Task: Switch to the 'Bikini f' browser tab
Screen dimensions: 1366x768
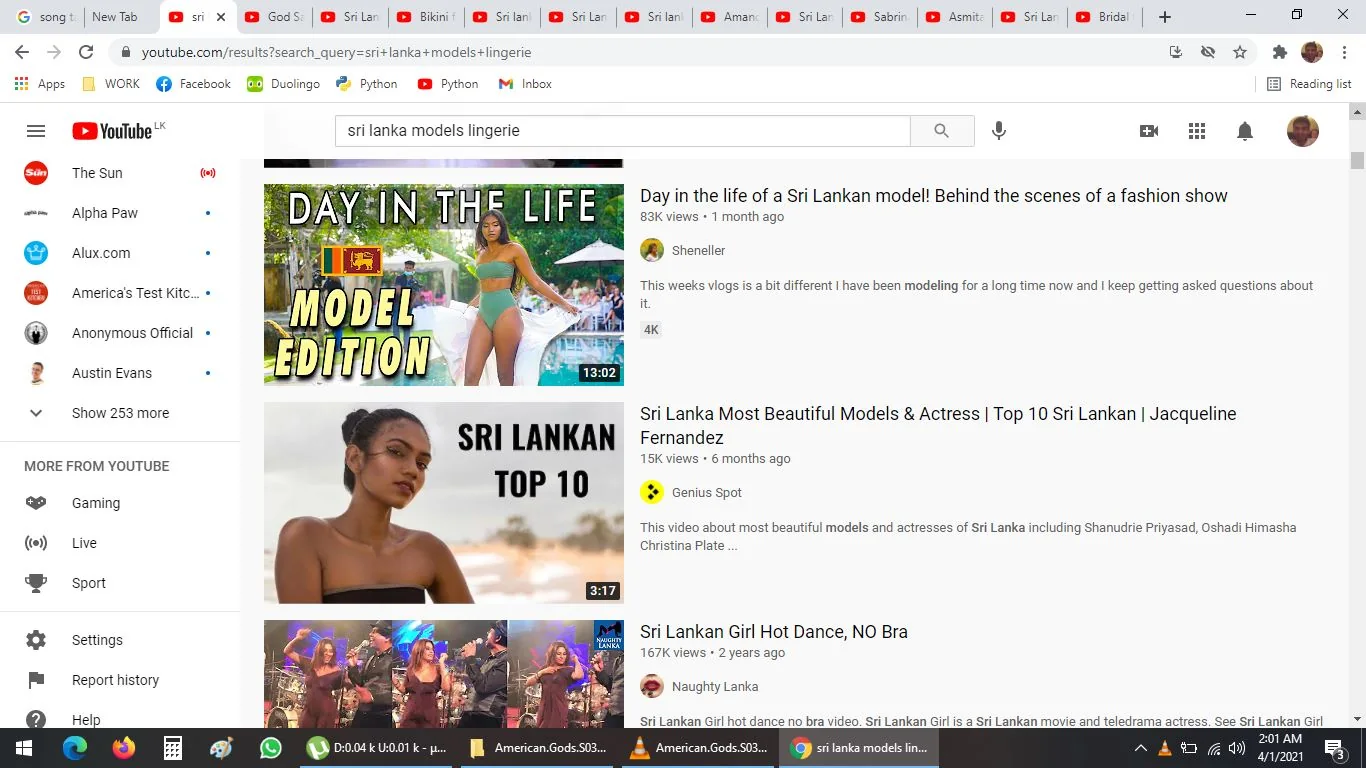Action: tap(426, 17)
